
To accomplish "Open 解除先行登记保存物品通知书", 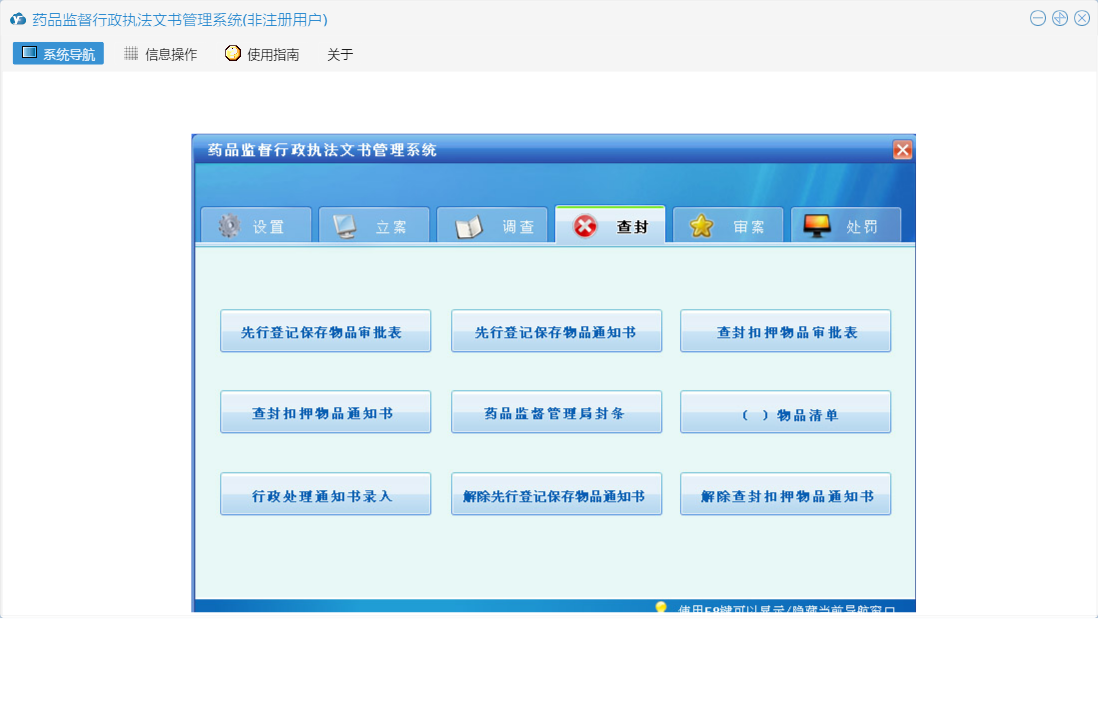I will [x=557, y=494].
